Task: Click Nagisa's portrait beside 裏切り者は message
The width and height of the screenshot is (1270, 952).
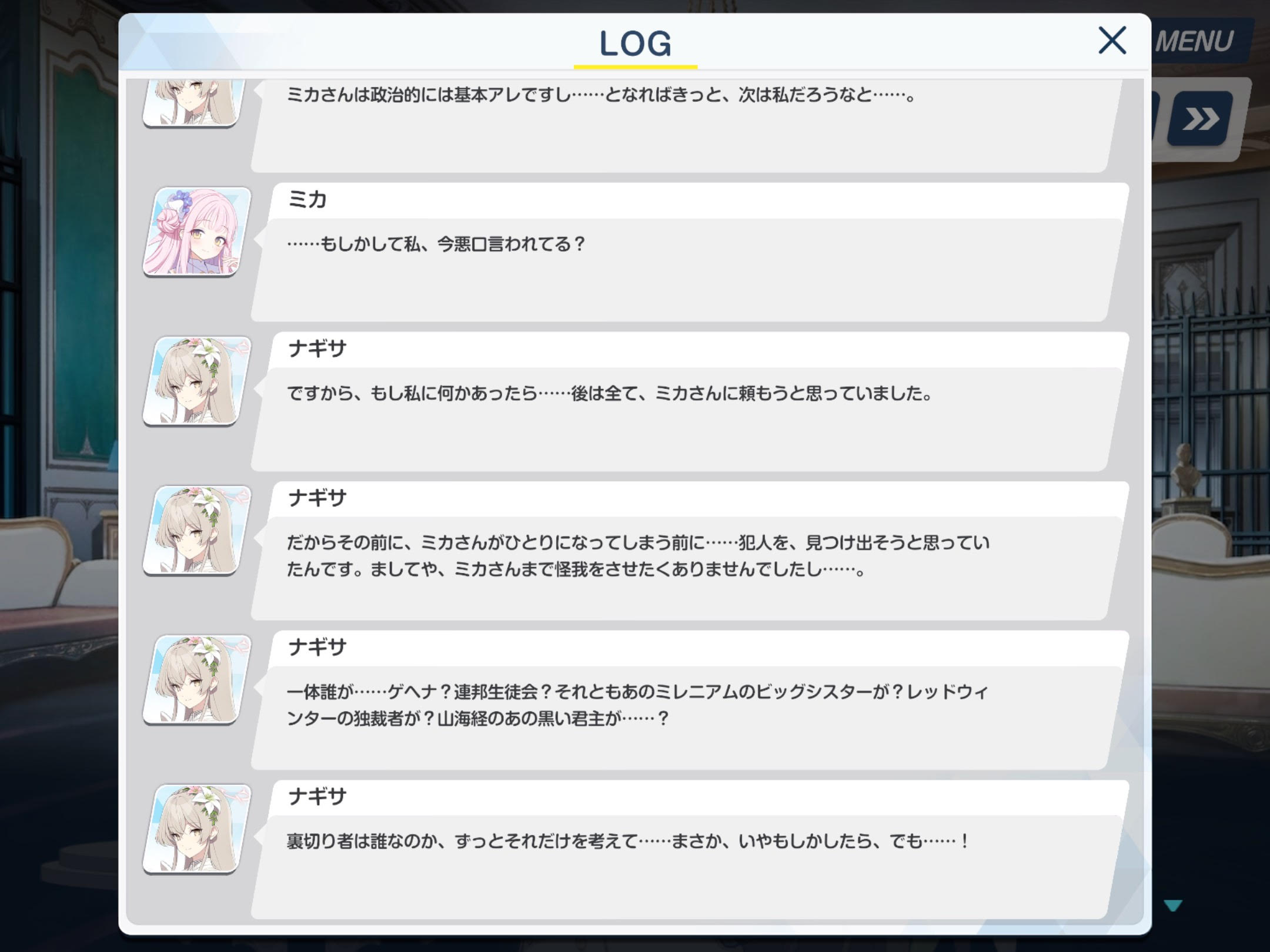Action: 197,829
